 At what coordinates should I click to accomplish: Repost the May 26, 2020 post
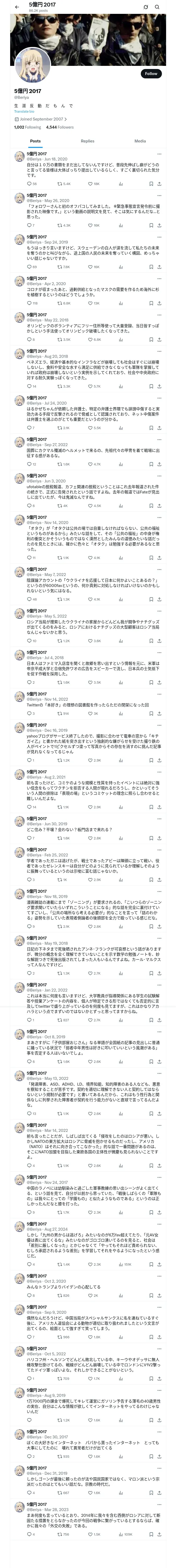coord(59,225)
